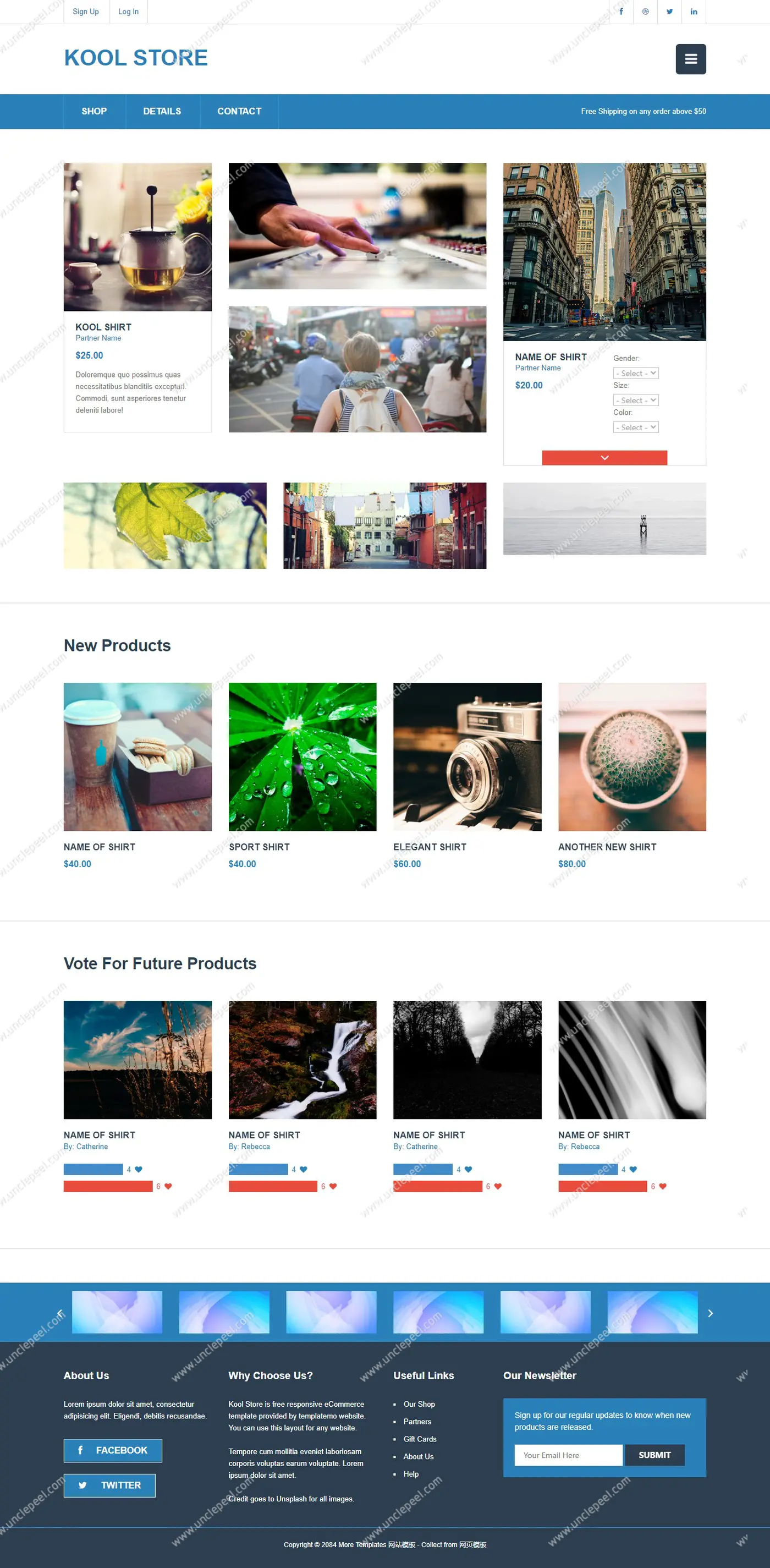
Task: Open the Facebook icon in top bar
Action: 621,12
